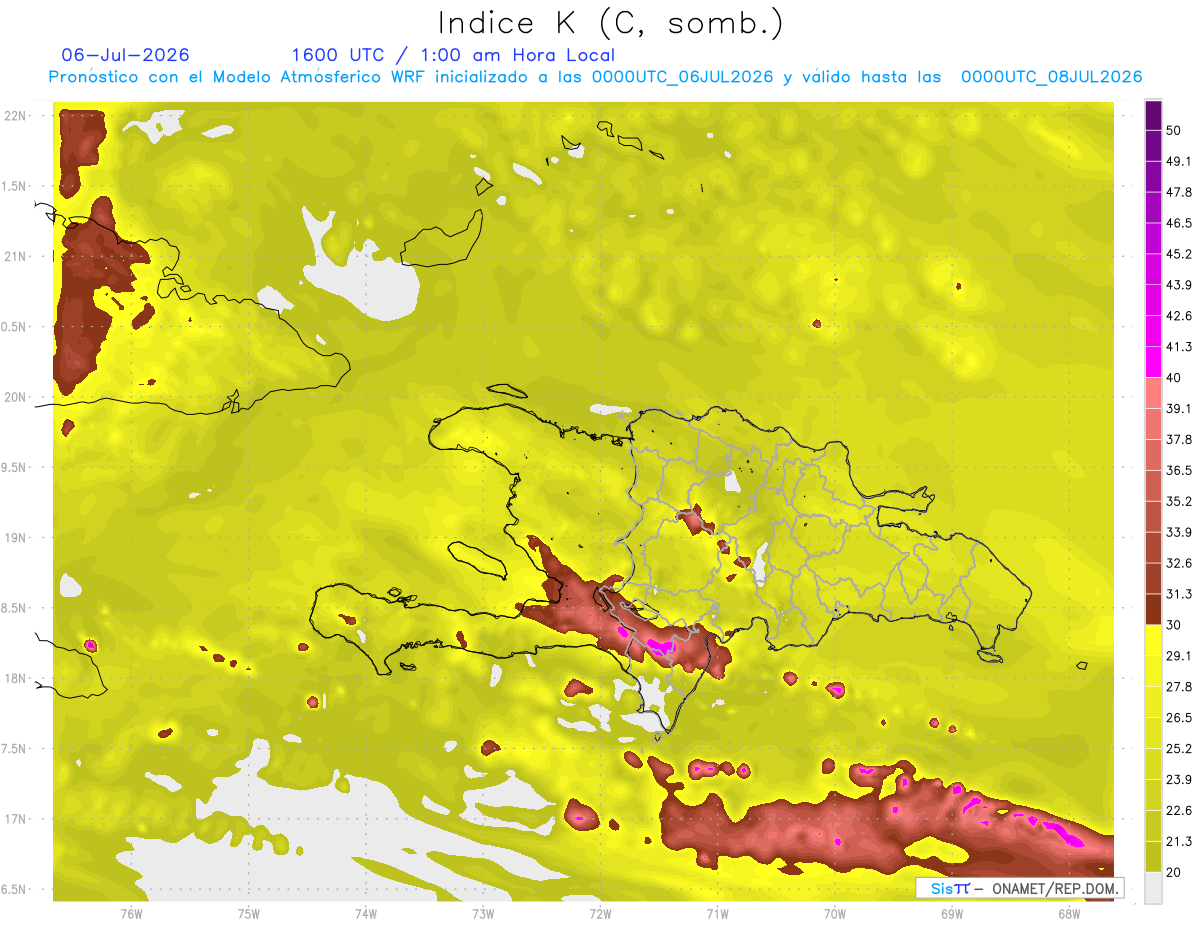This screenshot has height=927, width=1200.
Task: Click the title "Indice K (C, somb.)"
Action: coord(611,23)
